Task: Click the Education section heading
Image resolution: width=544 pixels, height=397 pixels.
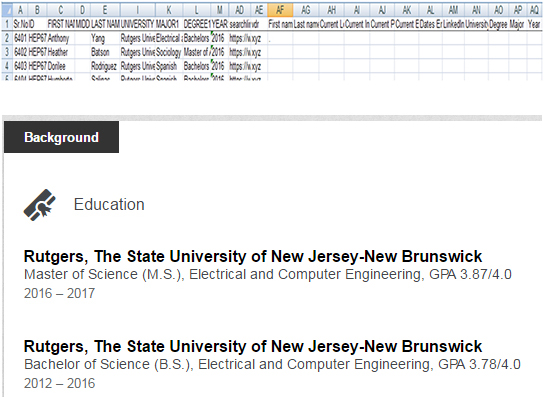Action: tap(109, 204)
